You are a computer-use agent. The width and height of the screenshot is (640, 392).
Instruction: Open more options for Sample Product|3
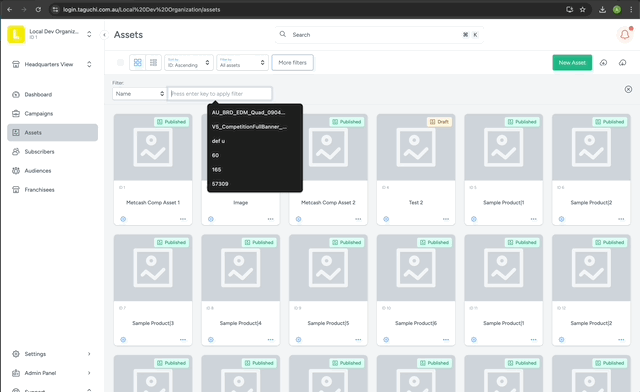click(x=183, y=339)
